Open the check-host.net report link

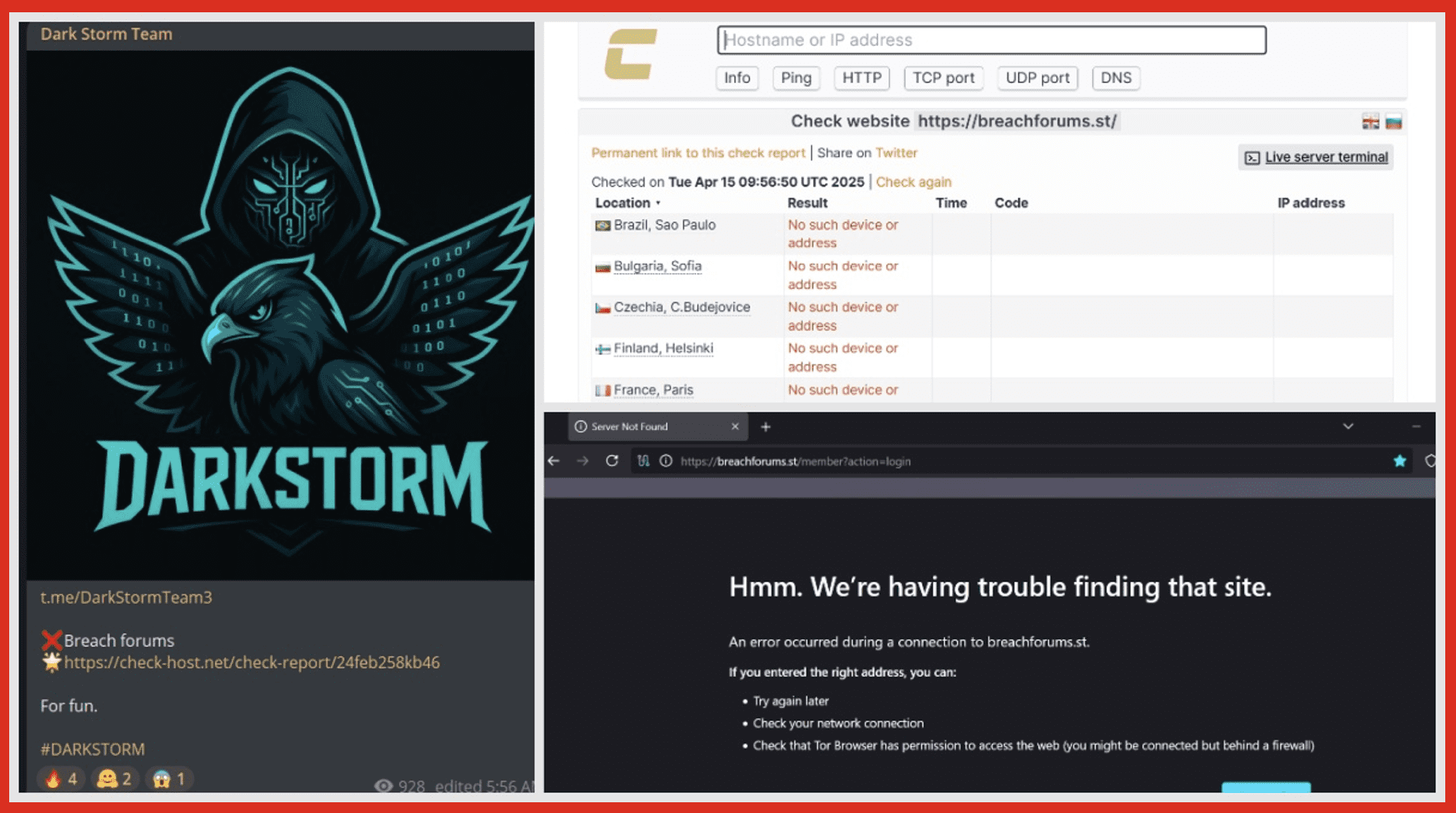point(252,663)
